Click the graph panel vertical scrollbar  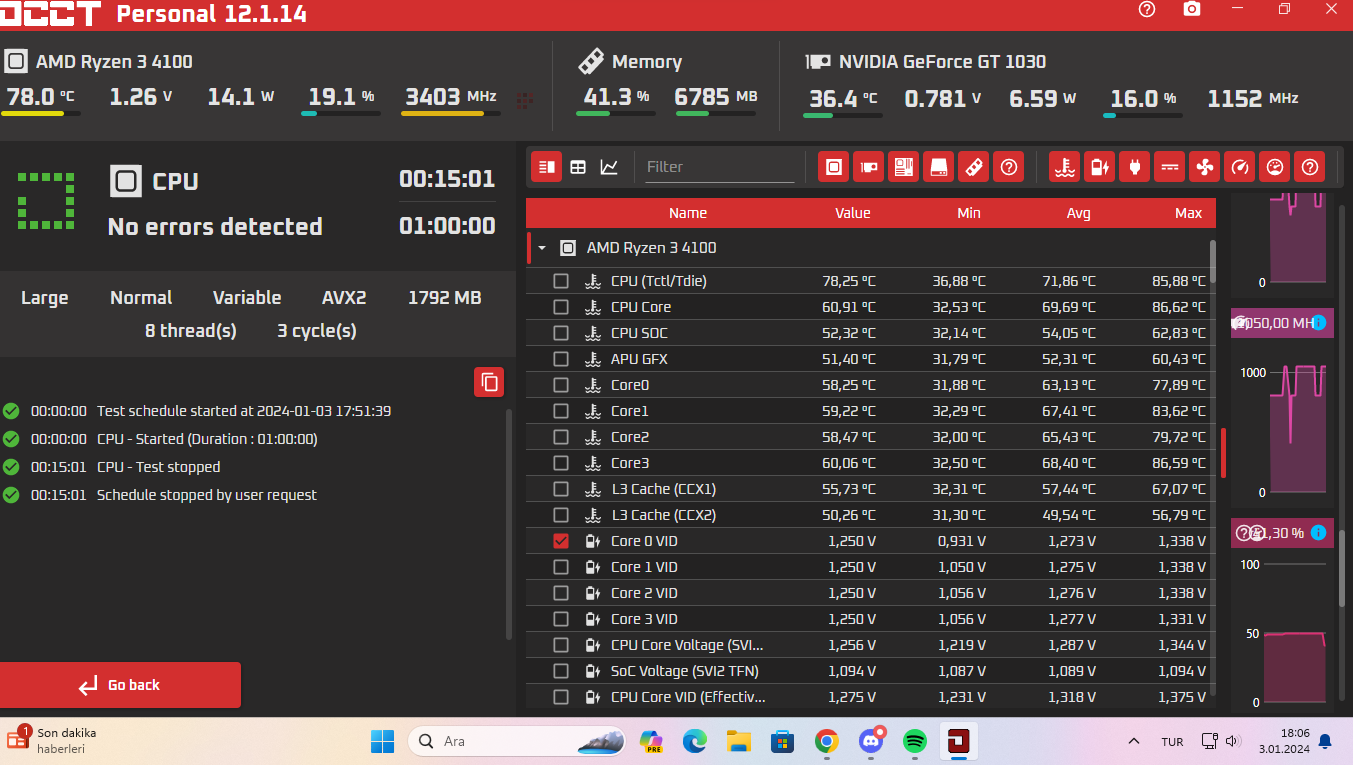(1343, 567)
